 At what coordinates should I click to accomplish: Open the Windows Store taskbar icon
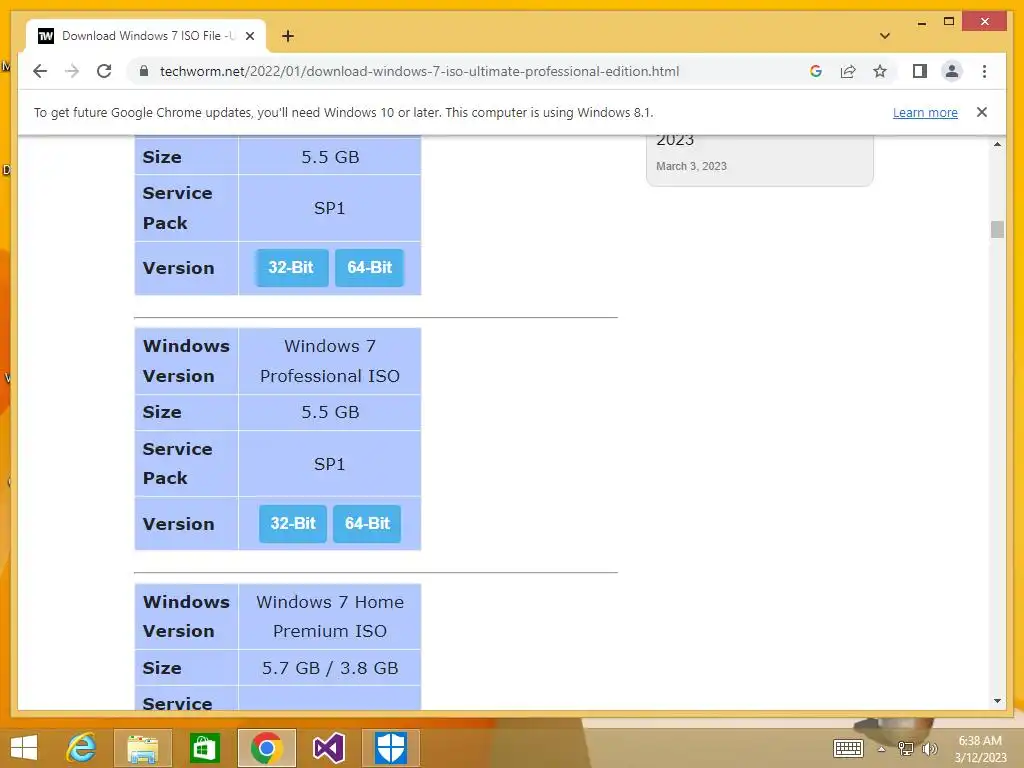pos(204,748)
